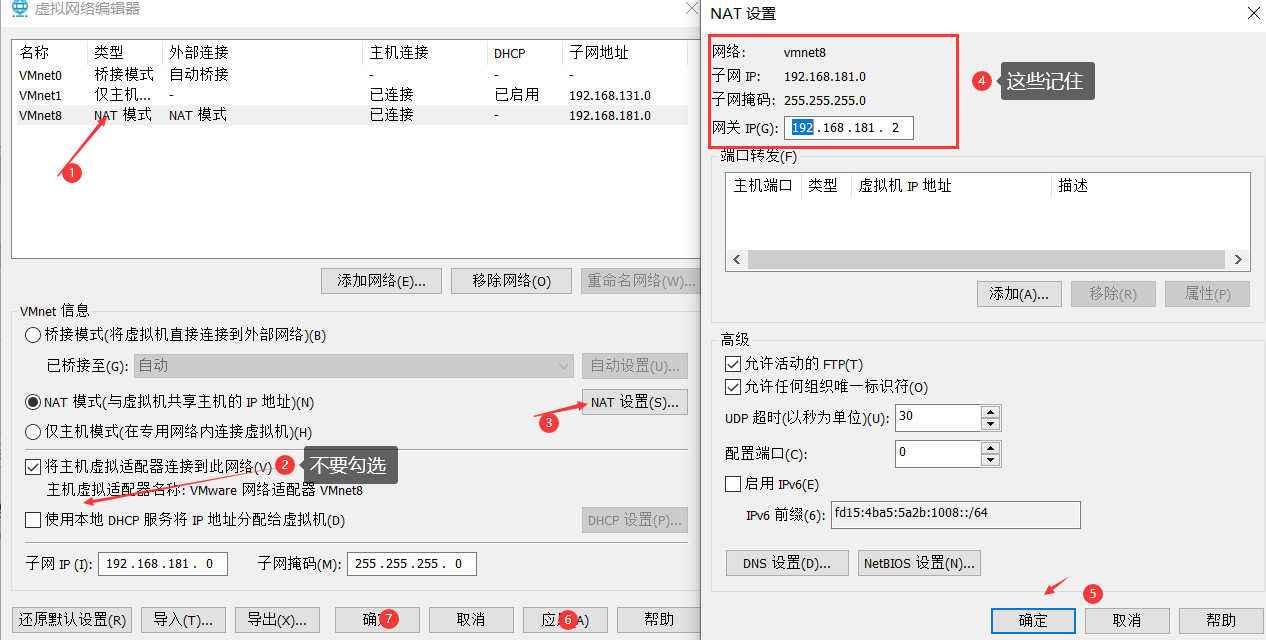Increase UDP 超时 with up arrow

coord(990,411)
